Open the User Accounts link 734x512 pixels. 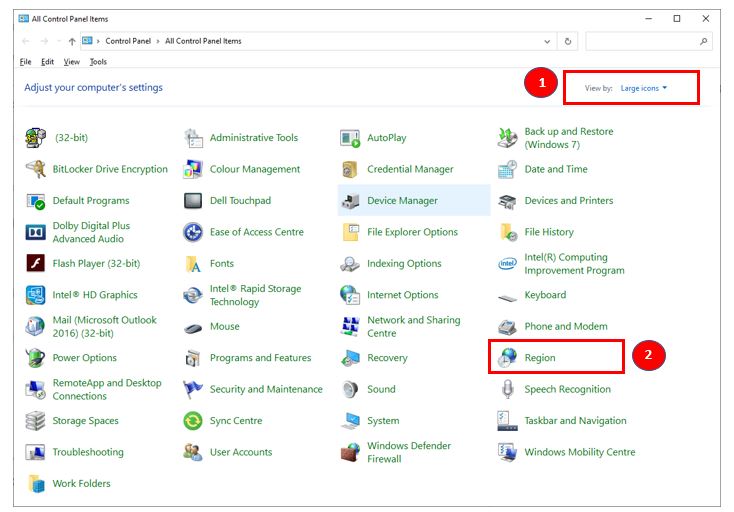coord(240,452)
